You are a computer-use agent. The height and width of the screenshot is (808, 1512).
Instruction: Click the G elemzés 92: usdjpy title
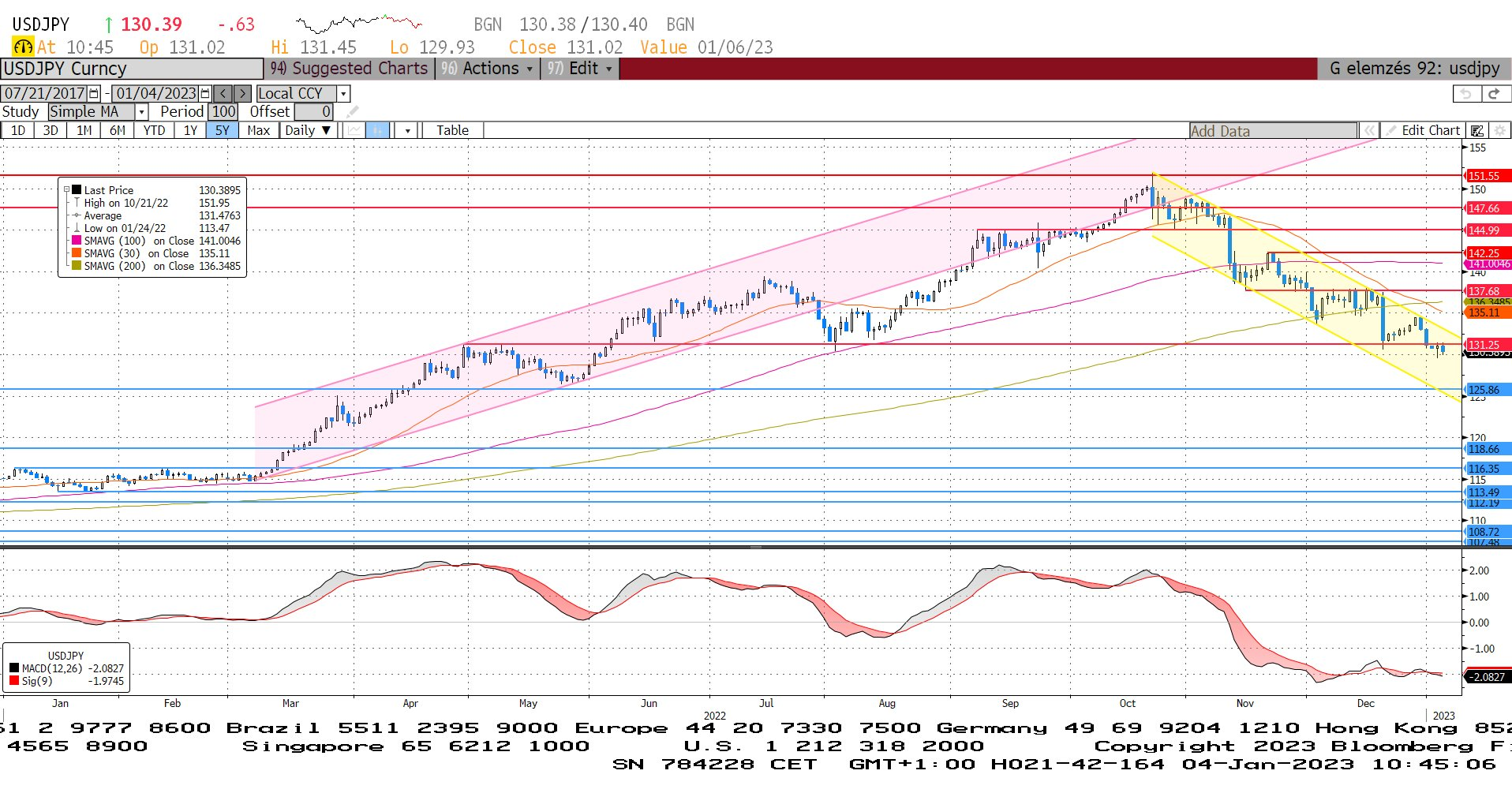pos(1414,69)
